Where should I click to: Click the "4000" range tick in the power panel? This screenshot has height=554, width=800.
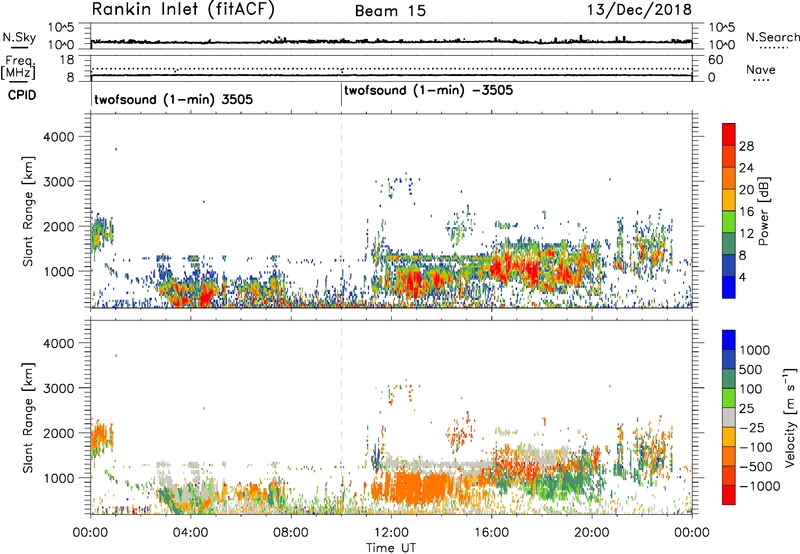pos(58,137)
